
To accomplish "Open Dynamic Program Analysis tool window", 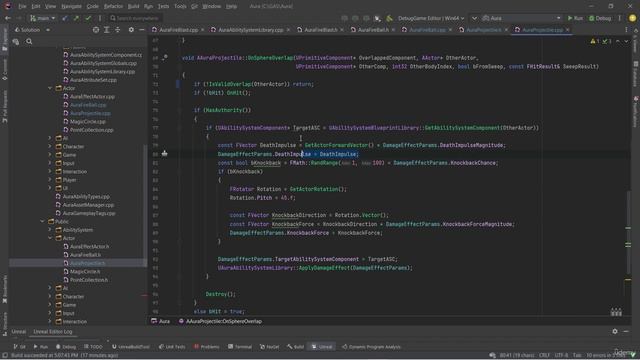I will coord(371,347).
